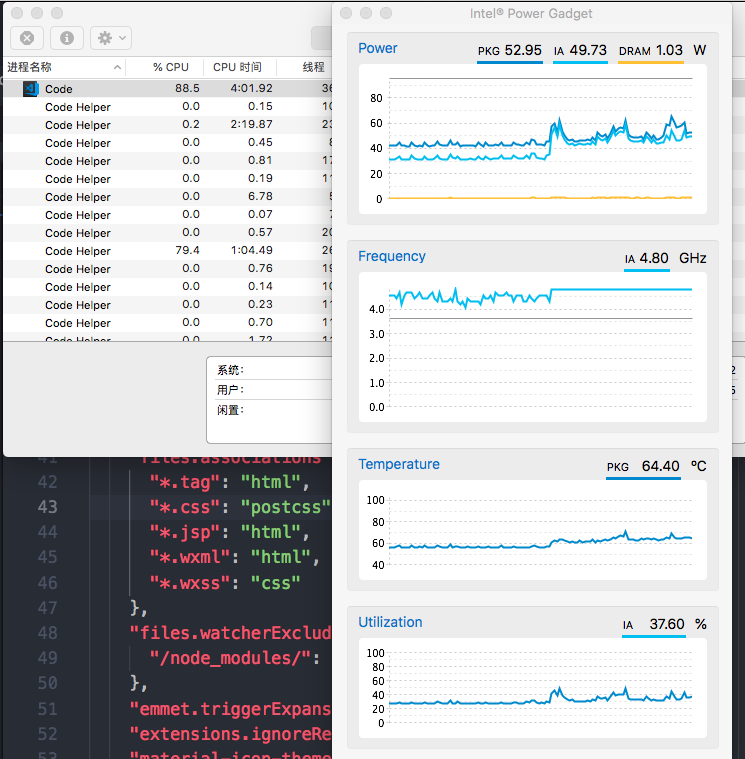The image size is (745, 759).
Task: Select Code Helper row with 0.19 time
Action: 167,179
